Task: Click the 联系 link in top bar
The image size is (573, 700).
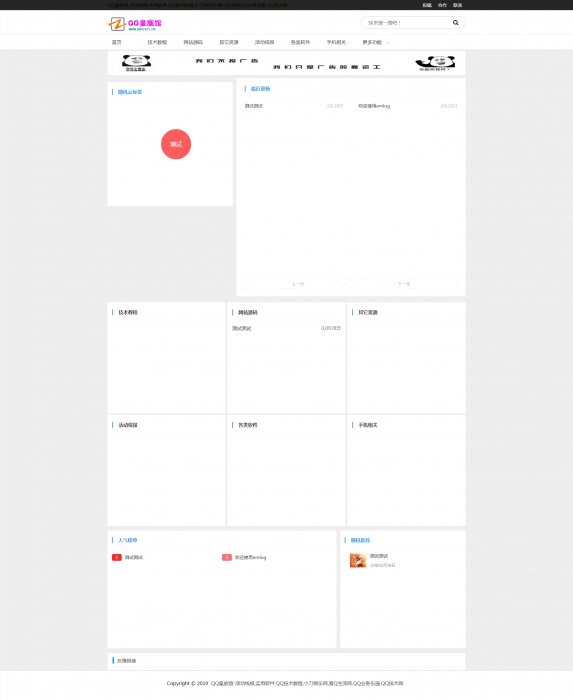Action: 457,5
